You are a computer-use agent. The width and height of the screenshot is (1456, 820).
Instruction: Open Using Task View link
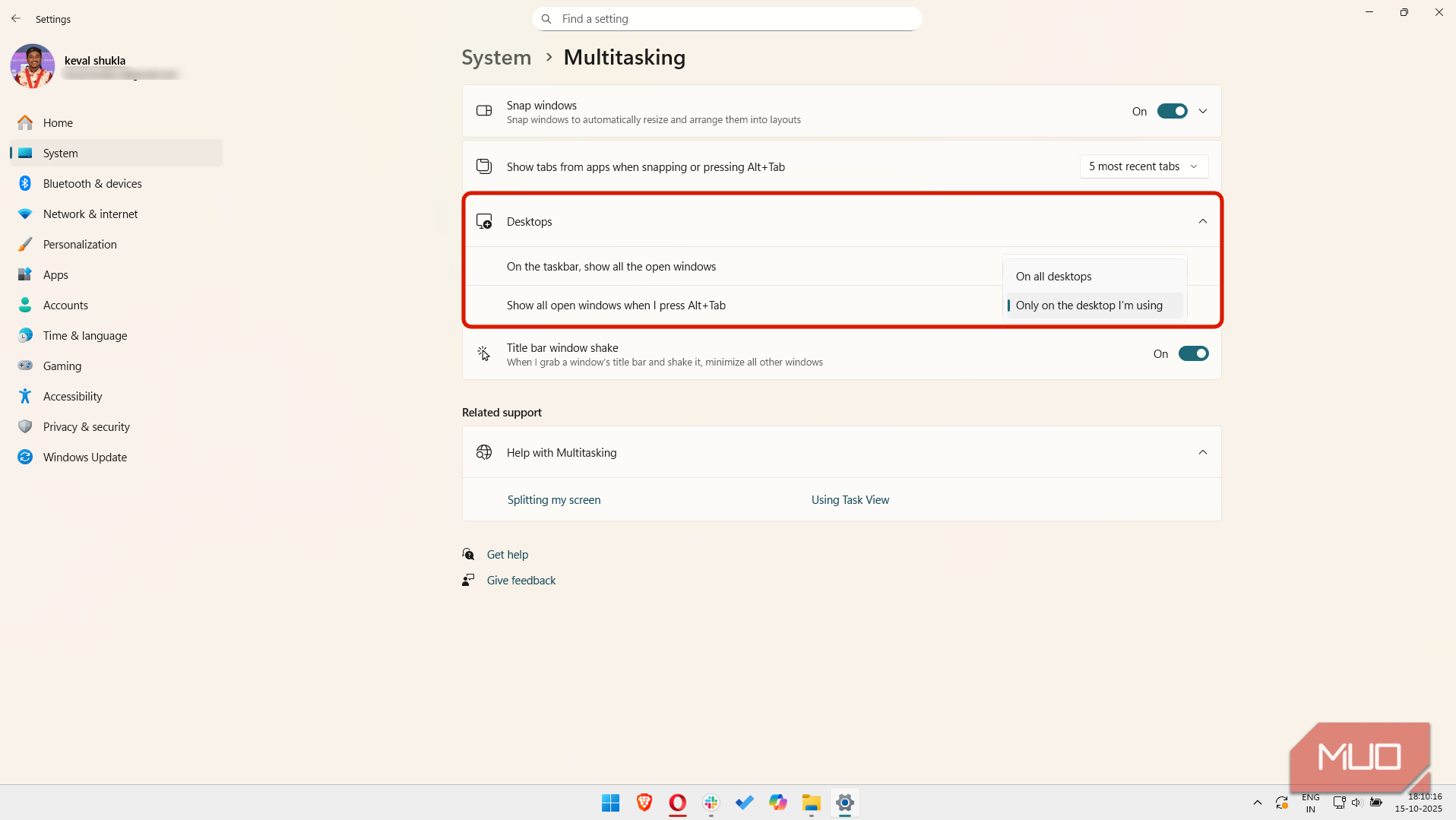tap(850, 499)
